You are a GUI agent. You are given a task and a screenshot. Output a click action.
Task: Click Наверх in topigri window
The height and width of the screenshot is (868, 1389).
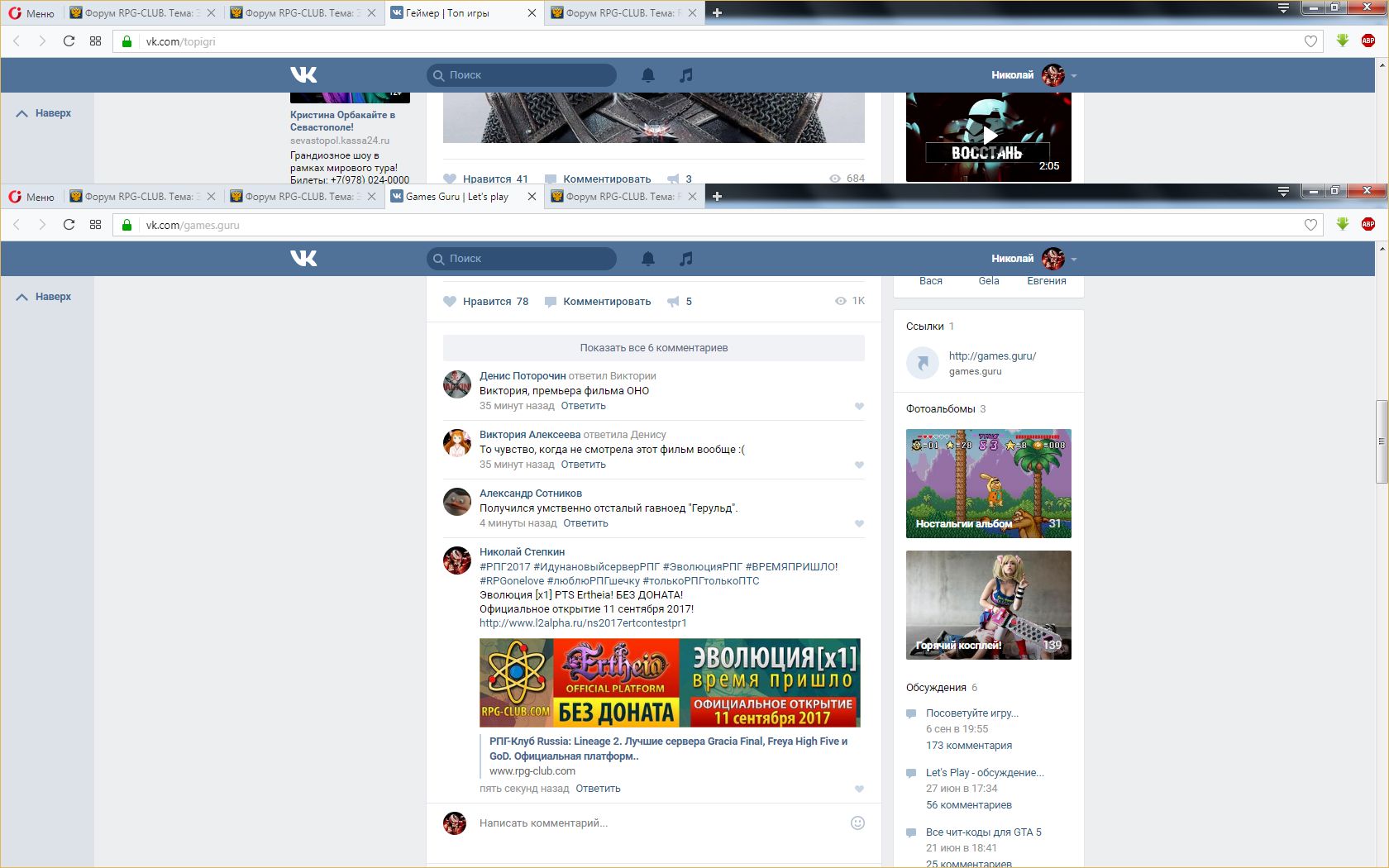point(44,113)
